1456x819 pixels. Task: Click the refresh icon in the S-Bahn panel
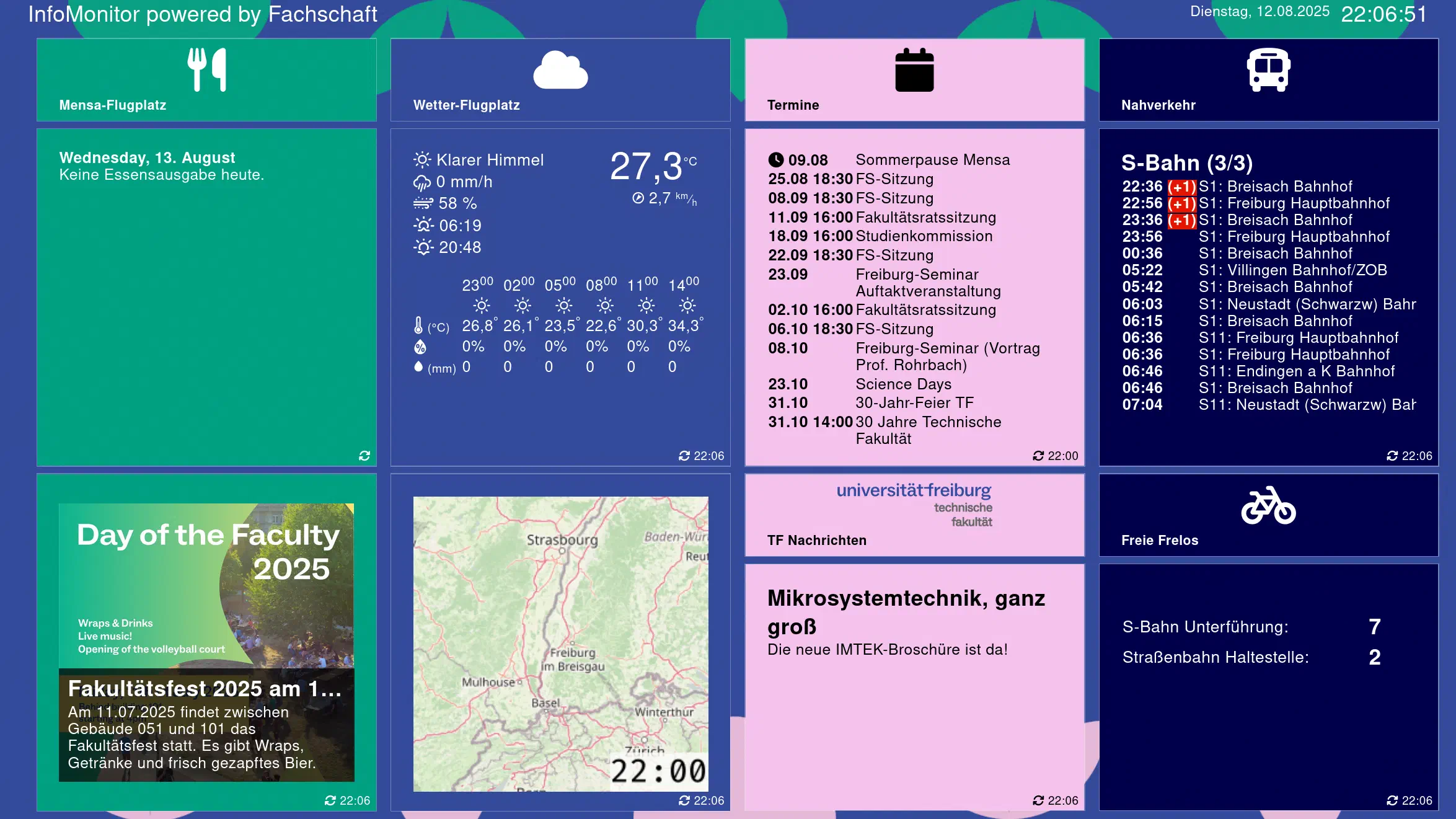coord(1392,456)
